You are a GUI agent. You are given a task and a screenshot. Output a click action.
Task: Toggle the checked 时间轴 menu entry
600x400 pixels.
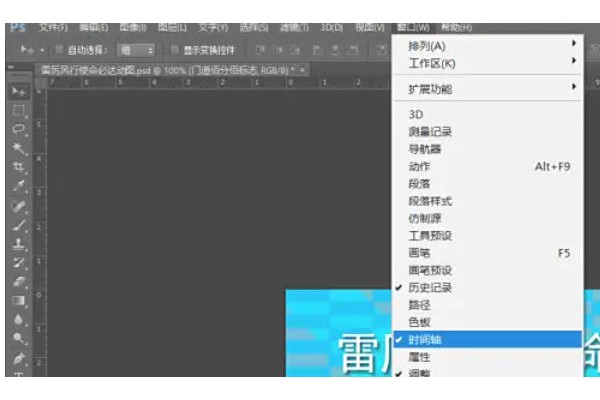(x=488, y=340)
